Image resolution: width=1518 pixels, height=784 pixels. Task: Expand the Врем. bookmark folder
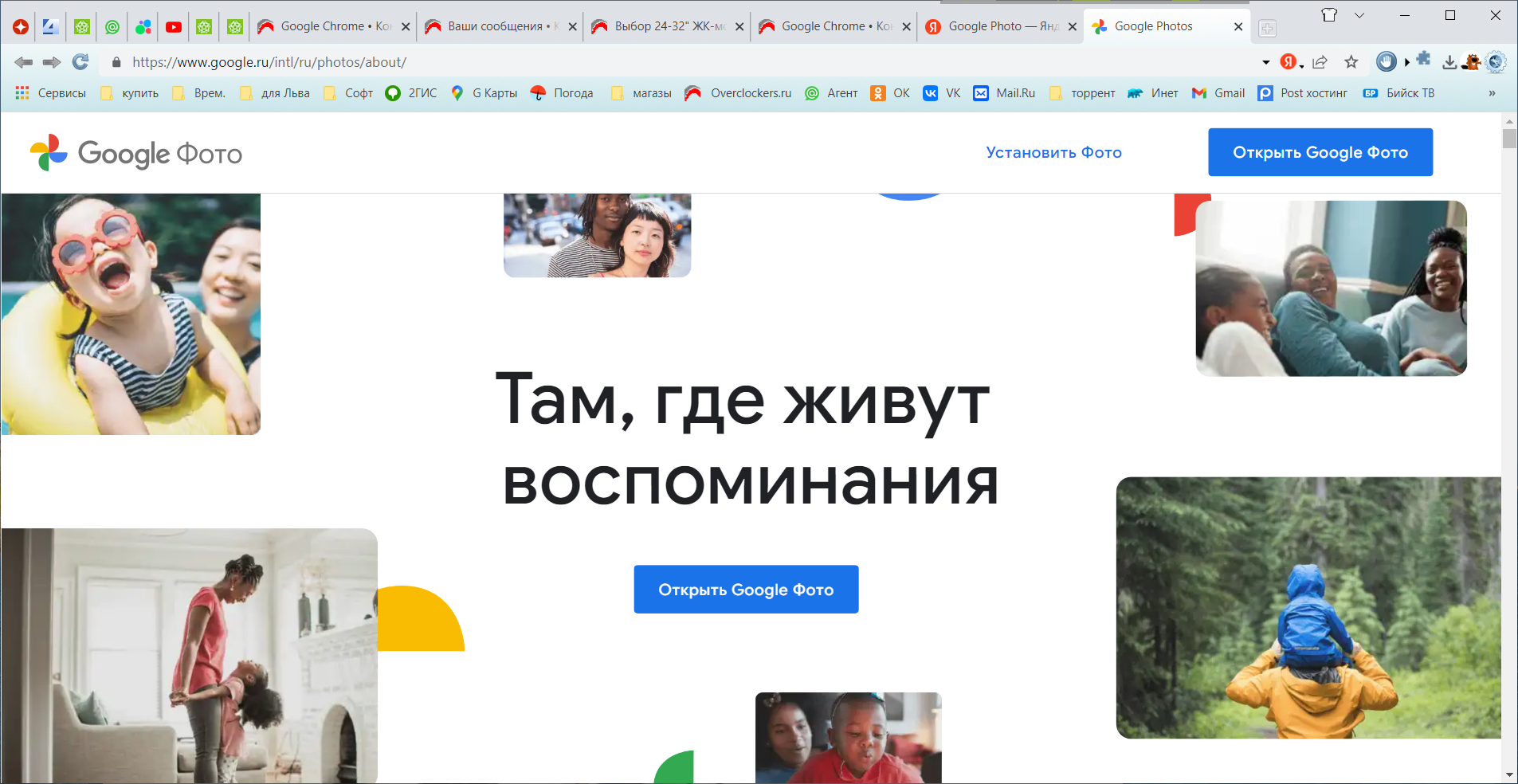[x=198, y=93]
